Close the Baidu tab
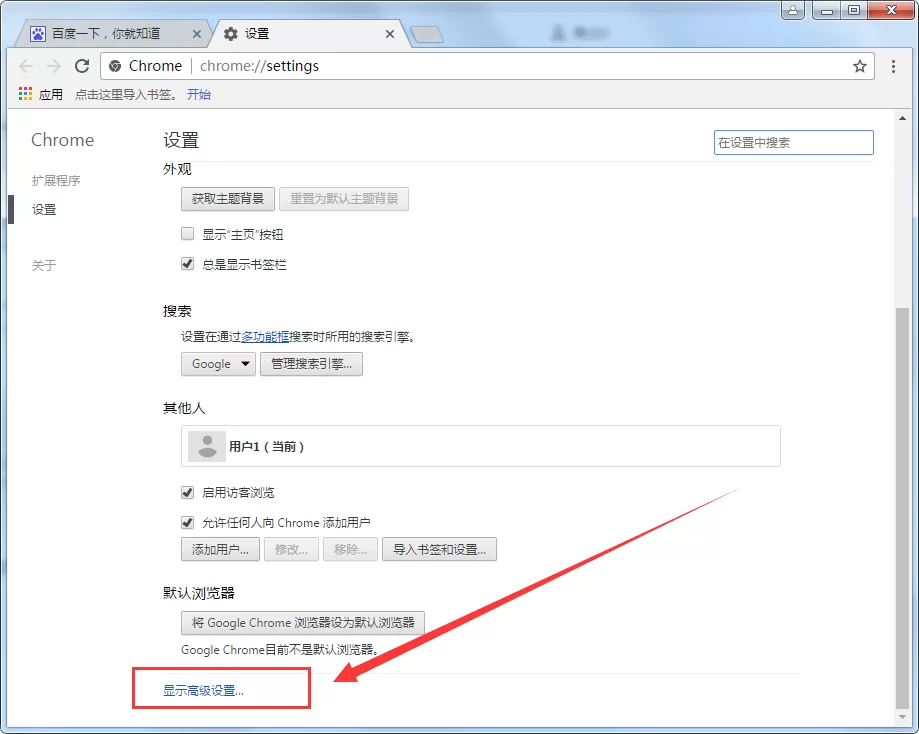The image size is (919, 734). (197, 34)
